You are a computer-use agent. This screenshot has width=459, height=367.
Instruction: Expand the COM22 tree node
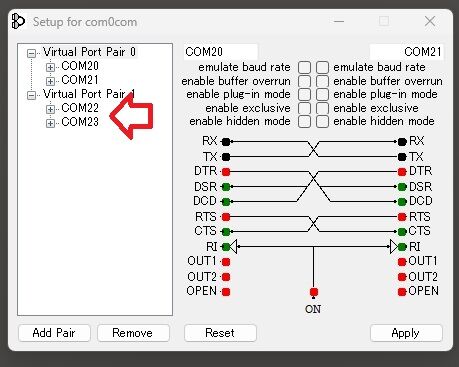click(50, 109)
